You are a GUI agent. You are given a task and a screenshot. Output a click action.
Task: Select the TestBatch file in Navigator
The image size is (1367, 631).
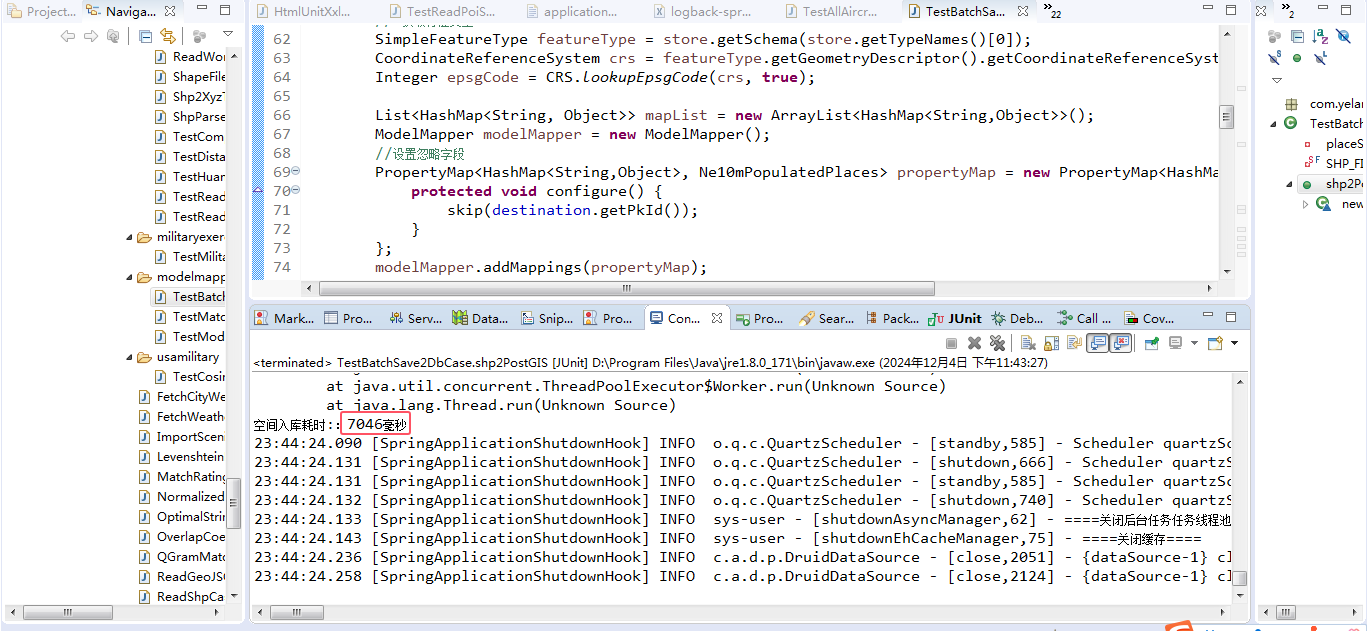pyautogui.click(x=190, y=297)
